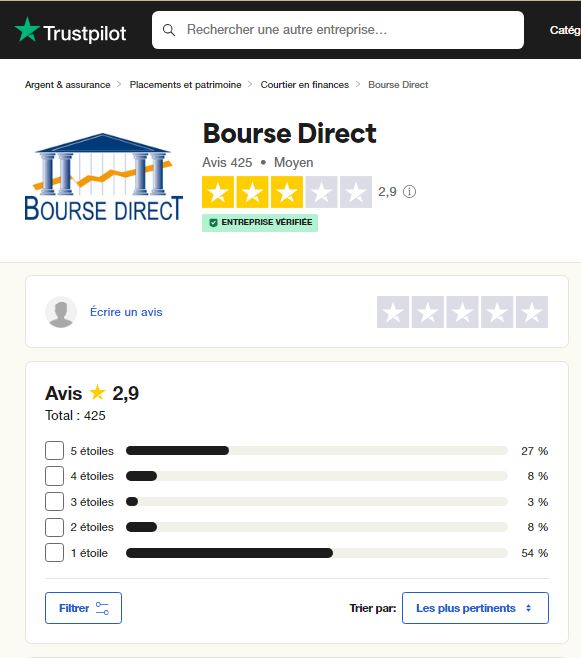Rate three stars in write review

click(462, 312)
